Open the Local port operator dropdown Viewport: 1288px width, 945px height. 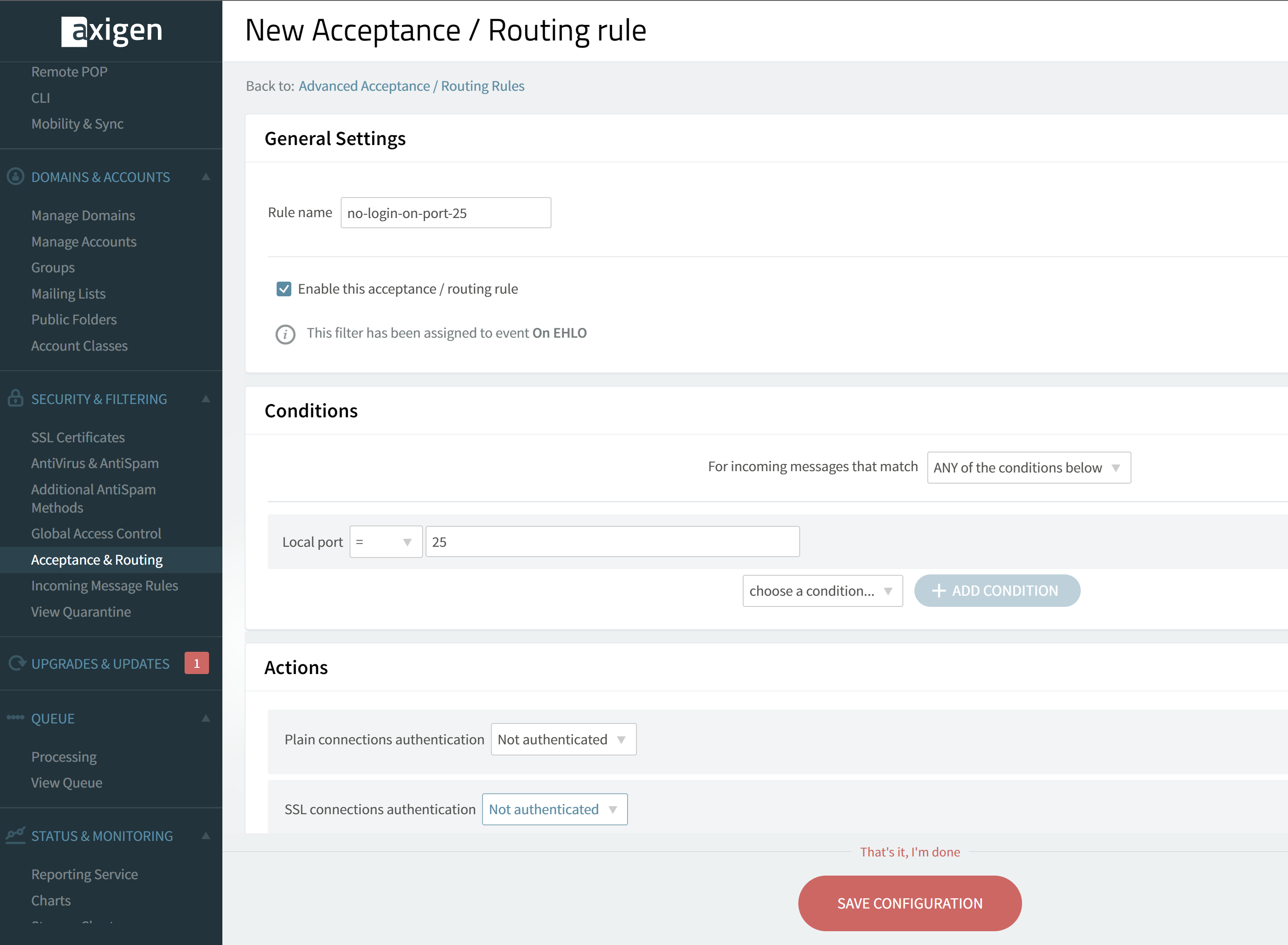tap(386, 542)
